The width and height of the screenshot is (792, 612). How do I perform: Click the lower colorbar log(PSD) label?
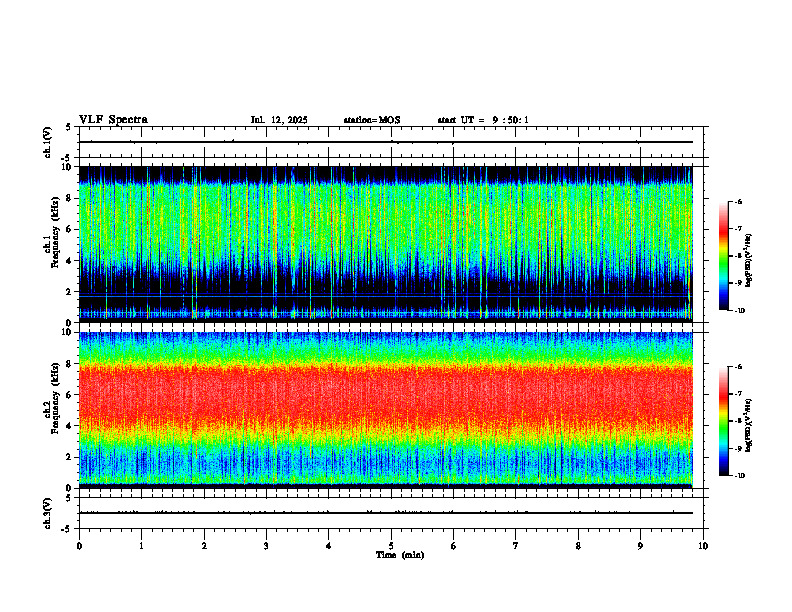pyautogui.click(x=749, y=425)
